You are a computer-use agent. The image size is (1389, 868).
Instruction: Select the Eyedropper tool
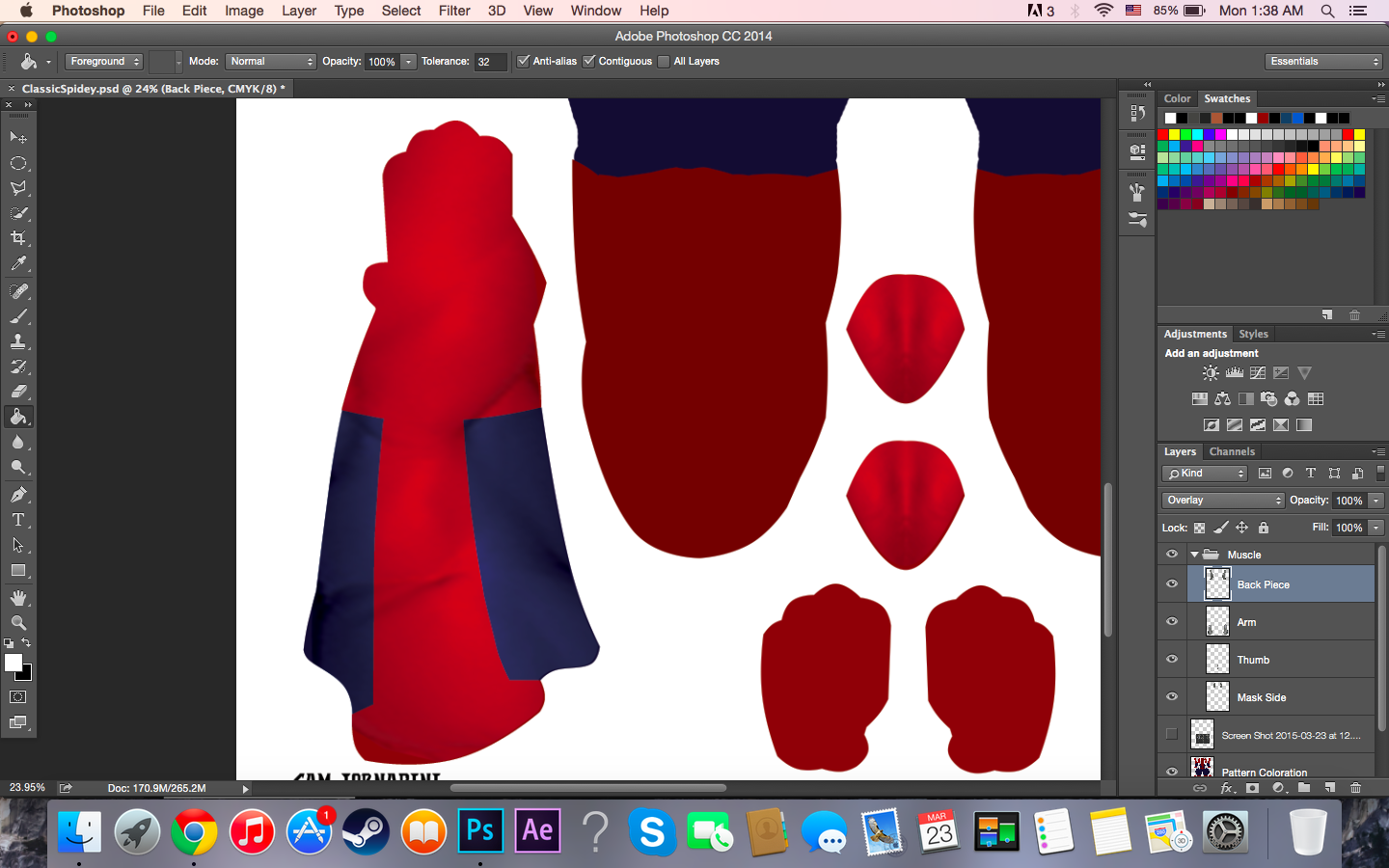18,263
